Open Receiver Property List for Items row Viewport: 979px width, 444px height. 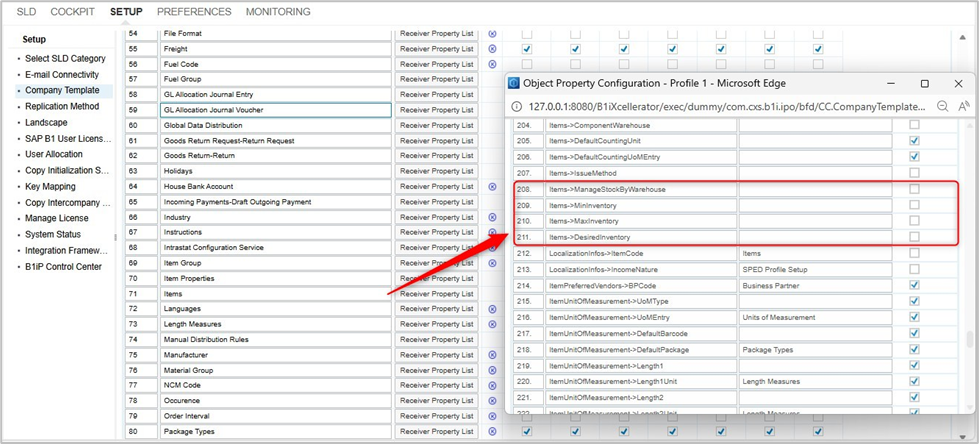point(436,294)
